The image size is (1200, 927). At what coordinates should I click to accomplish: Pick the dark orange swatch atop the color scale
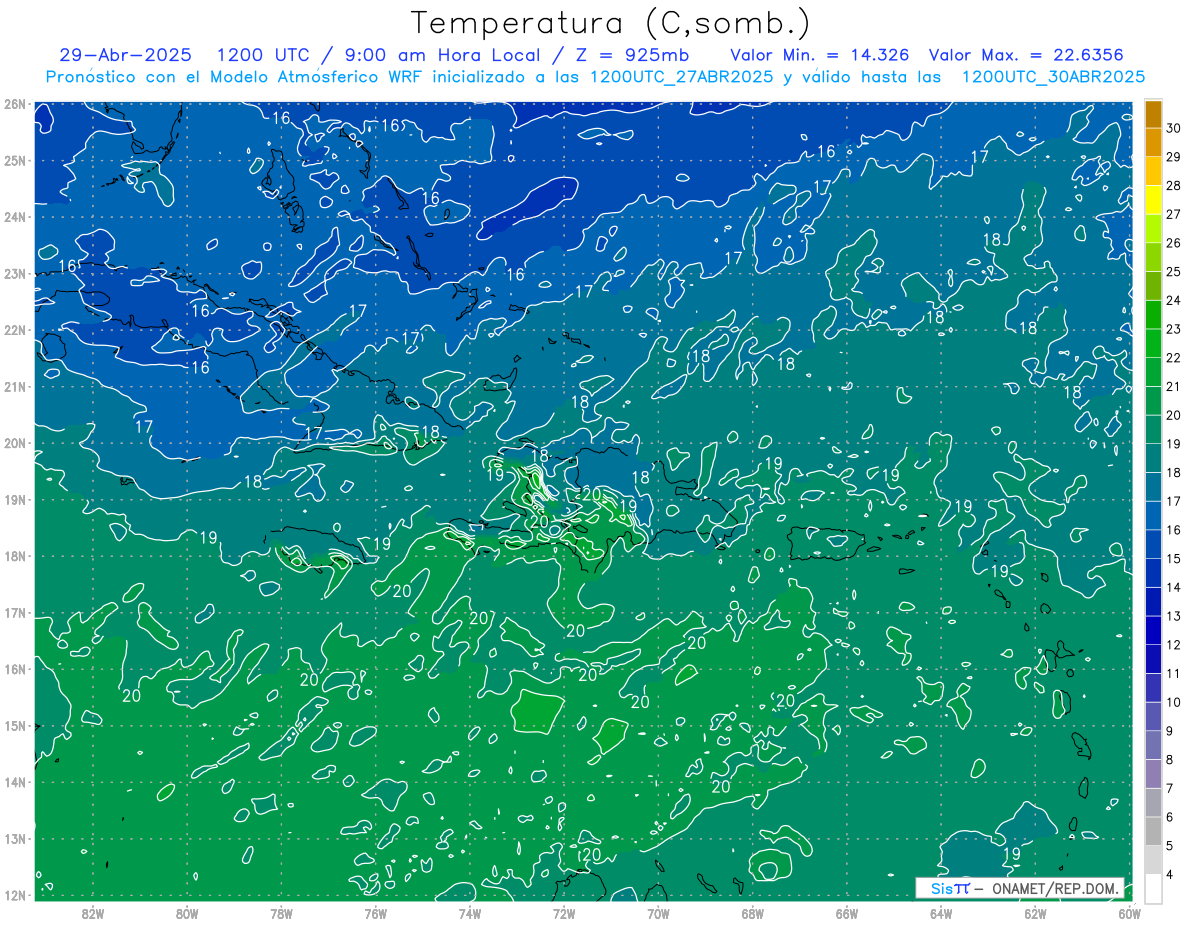click(1153, 114)
